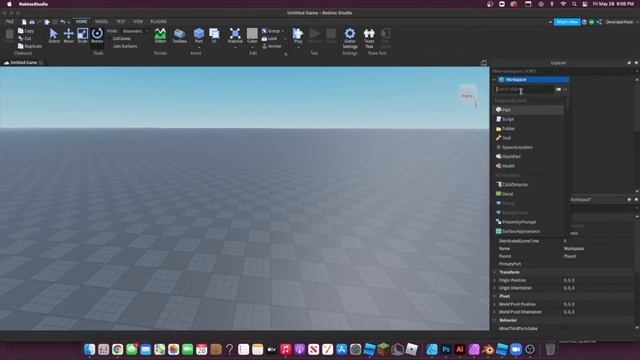Expand the Part dropdown arrow below Part
Screen dimensions: 640x360
click(x=199, y=47)
